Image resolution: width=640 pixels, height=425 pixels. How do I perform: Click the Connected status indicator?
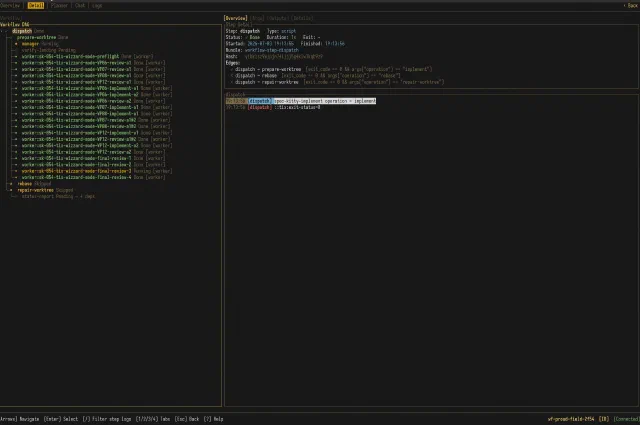(x=627, y=419)
